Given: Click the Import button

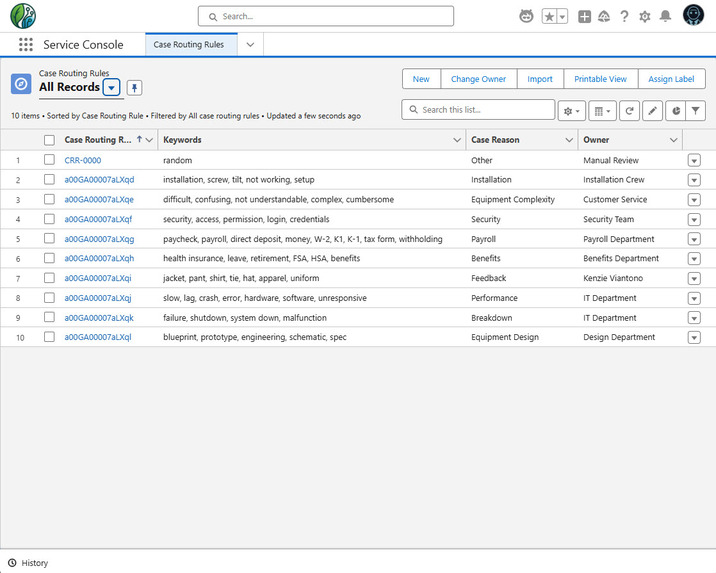Looking at the screenshot, I should click(540, 79).
